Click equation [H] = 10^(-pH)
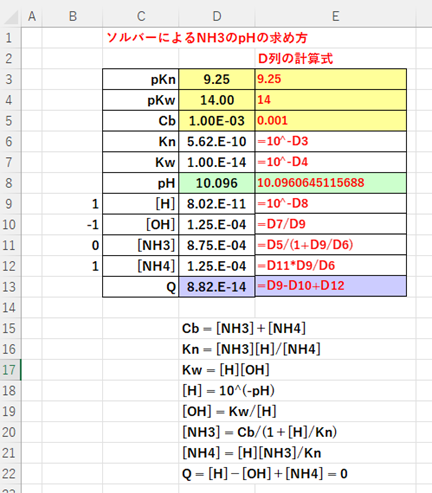 pos(228,390)
